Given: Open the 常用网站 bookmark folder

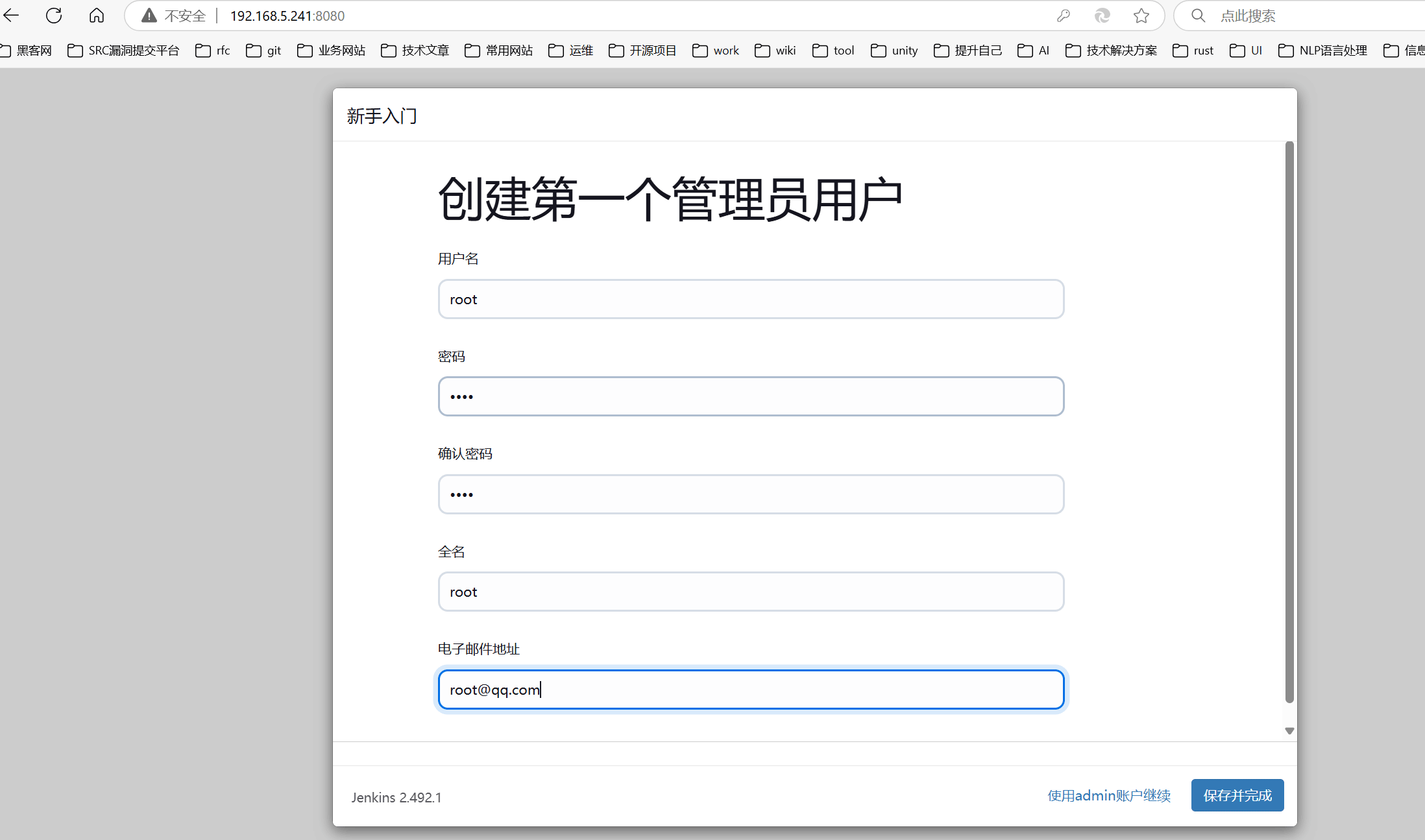Looking at the screenshot, I should point(499,51).
